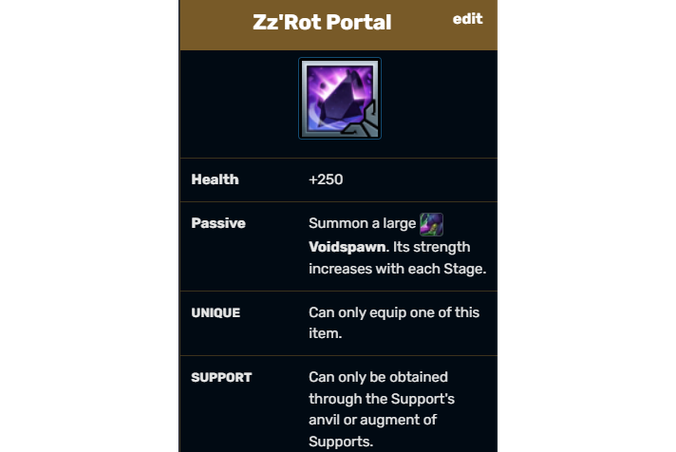Click the edit link in the header

467,19
